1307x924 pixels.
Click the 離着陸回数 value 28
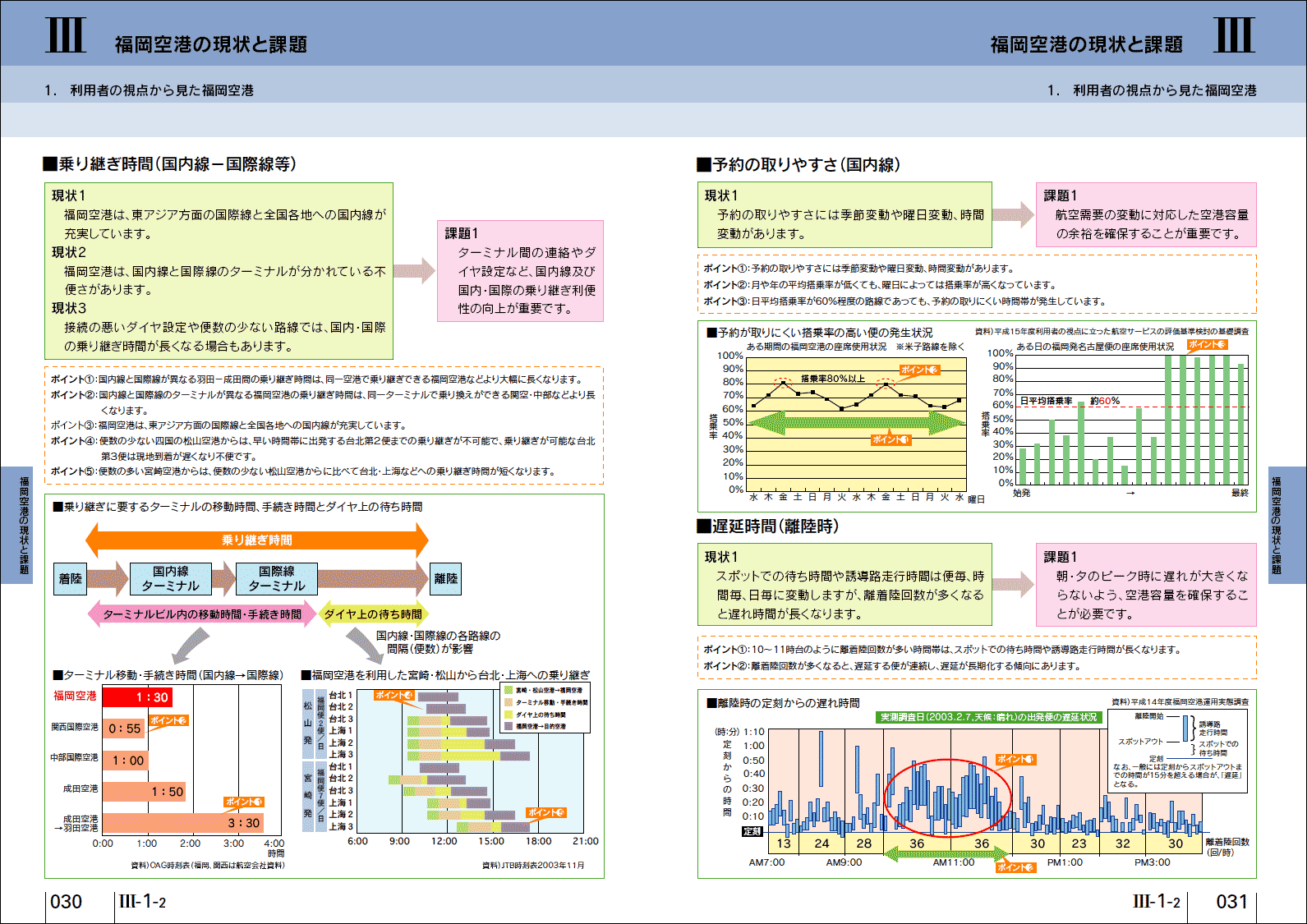(x=863, y=844)
